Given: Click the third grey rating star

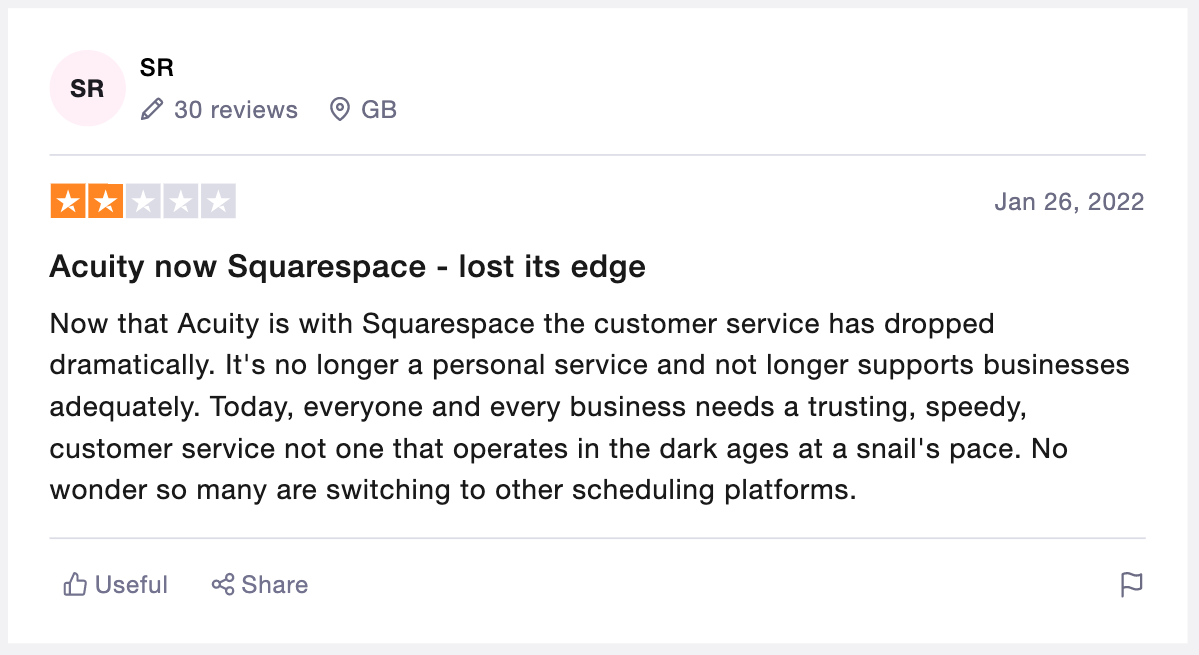Looking at the screenshot, I should (x=143, y=202).
